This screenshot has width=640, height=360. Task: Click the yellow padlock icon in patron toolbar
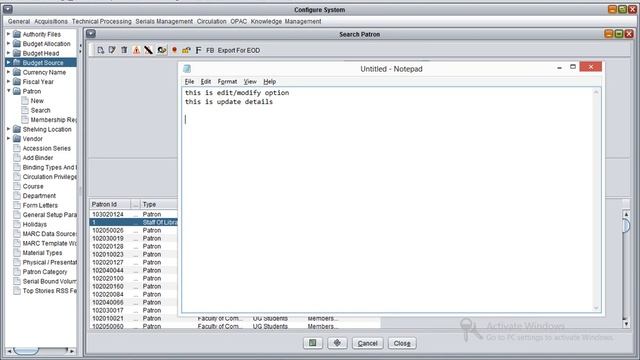(x=186, y=50)
